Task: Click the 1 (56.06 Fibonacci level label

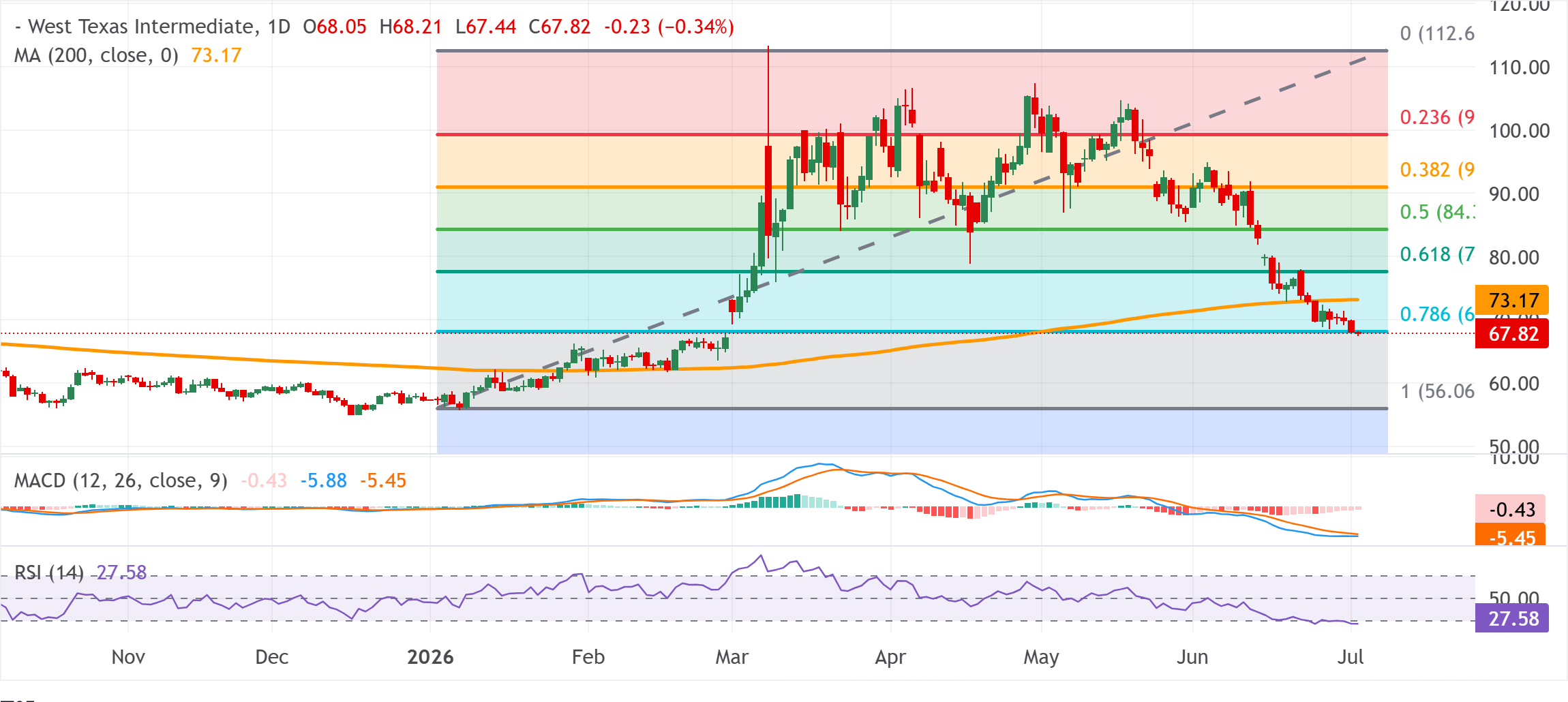Action: (1437, 391)
